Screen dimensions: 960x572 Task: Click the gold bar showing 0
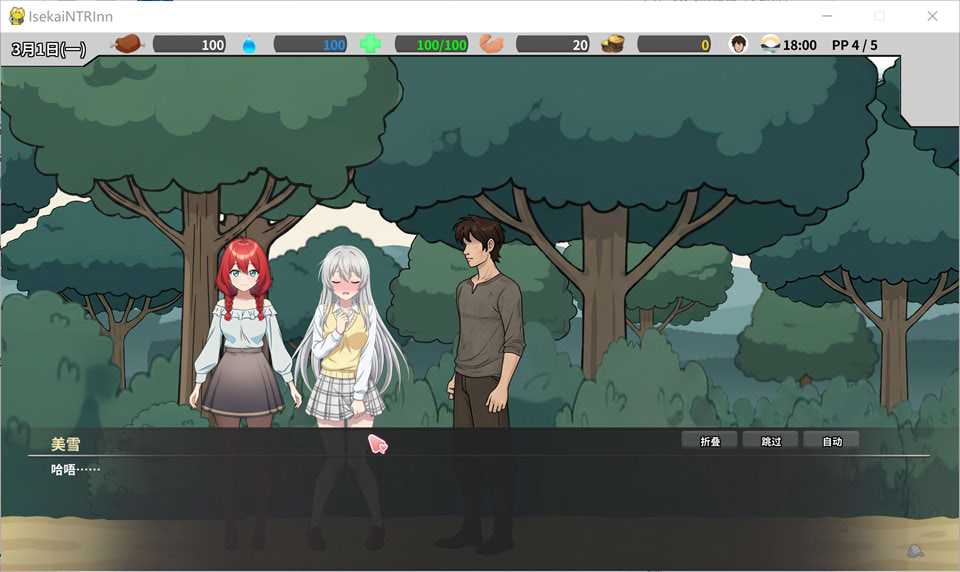point(674,45)
